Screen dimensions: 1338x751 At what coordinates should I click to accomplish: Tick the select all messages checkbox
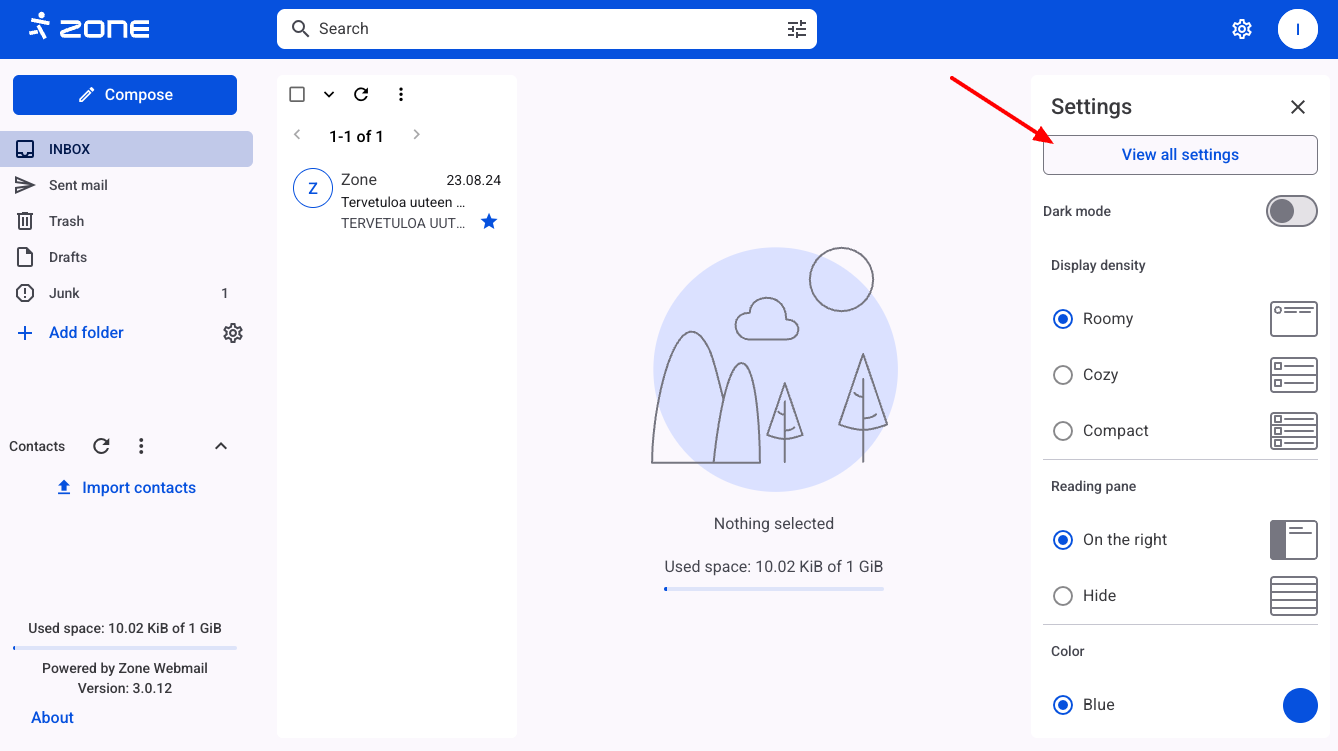297,94
